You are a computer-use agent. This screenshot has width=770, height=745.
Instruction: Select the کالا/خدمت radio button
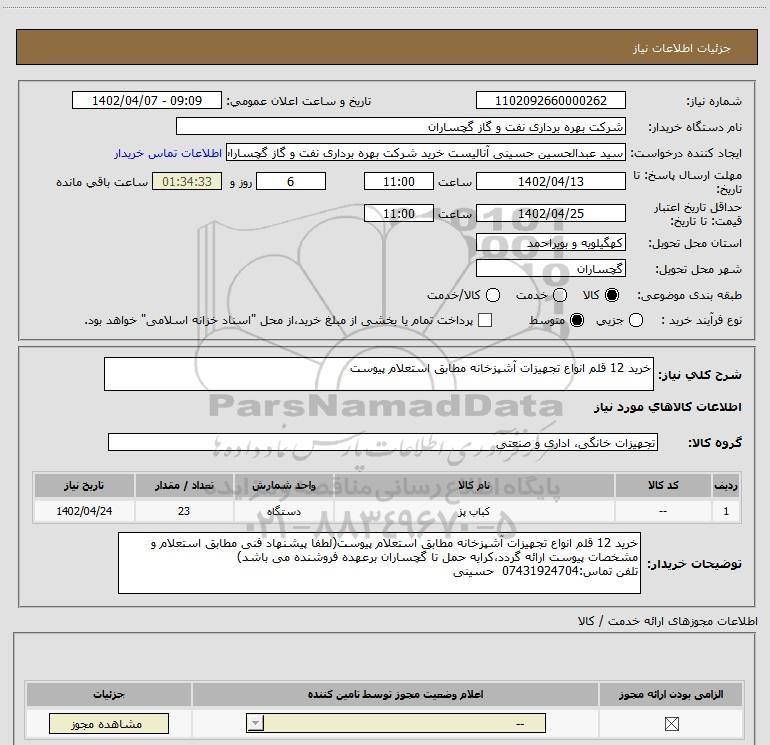[493, 295]
